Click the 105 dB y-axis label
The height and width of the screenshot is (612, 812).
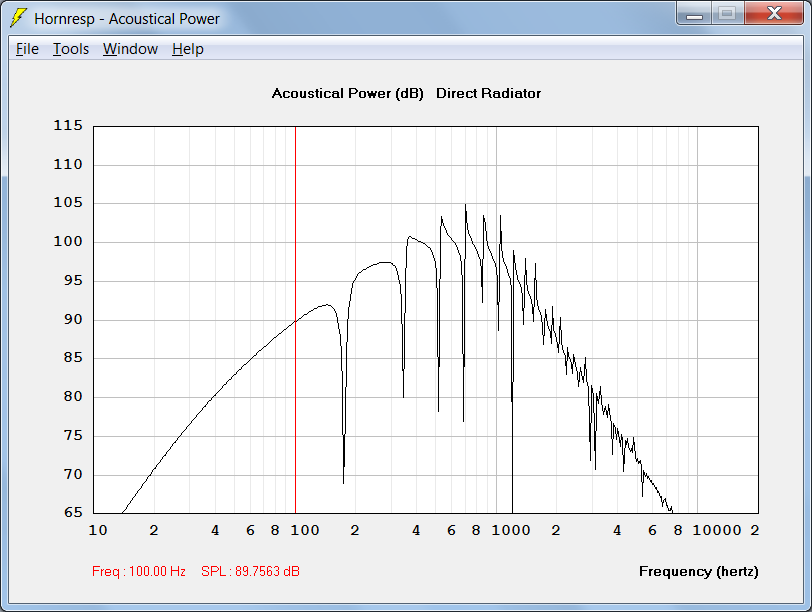(68, 202)
